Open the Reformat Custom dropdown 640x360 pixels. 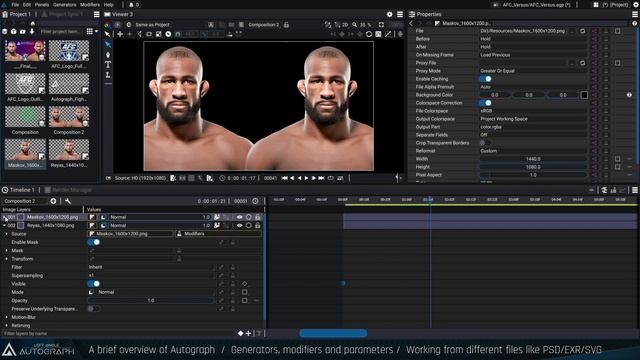(533, 151)
